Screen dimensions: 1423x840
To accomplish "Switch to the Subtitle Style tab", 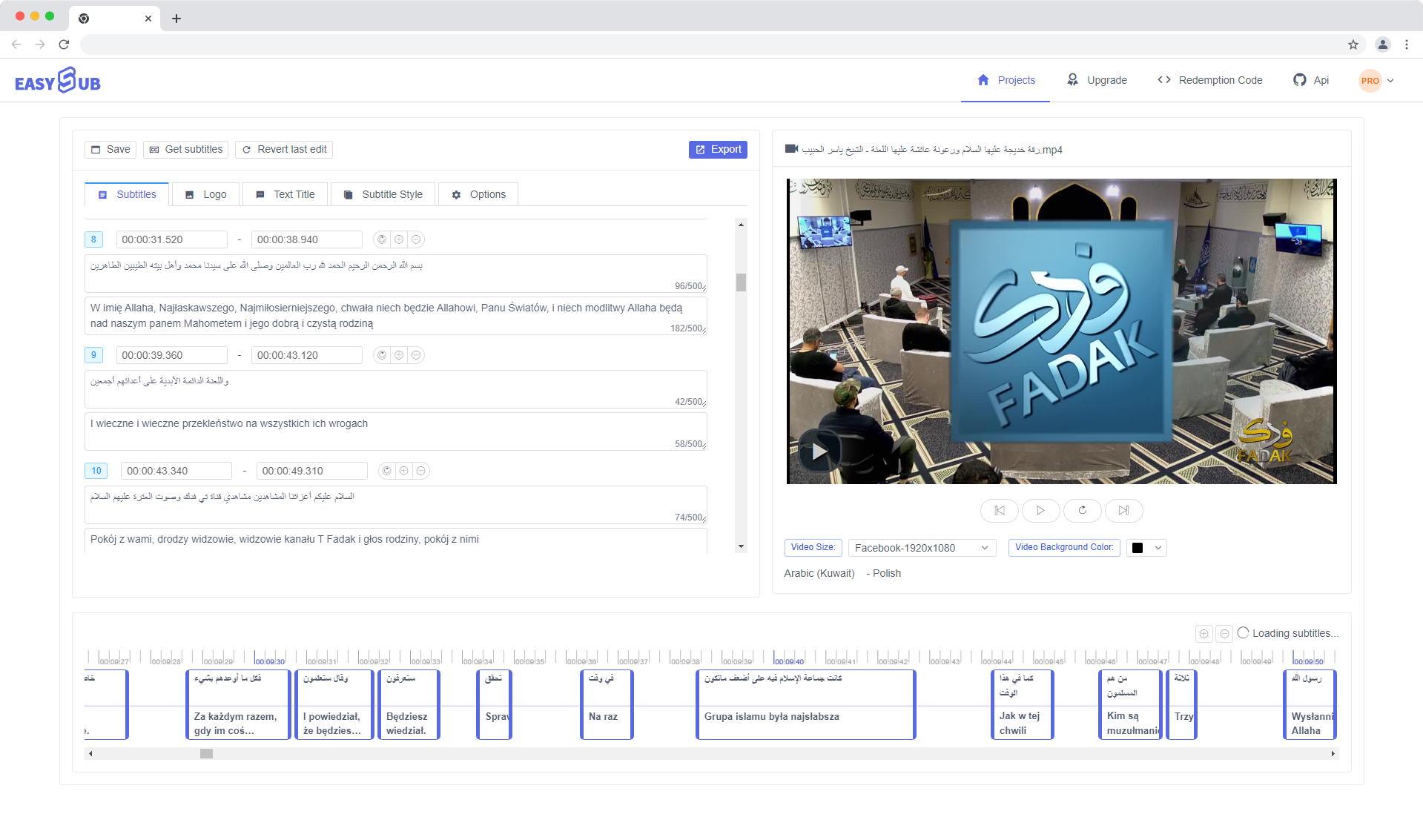I will tap(383, 194).
